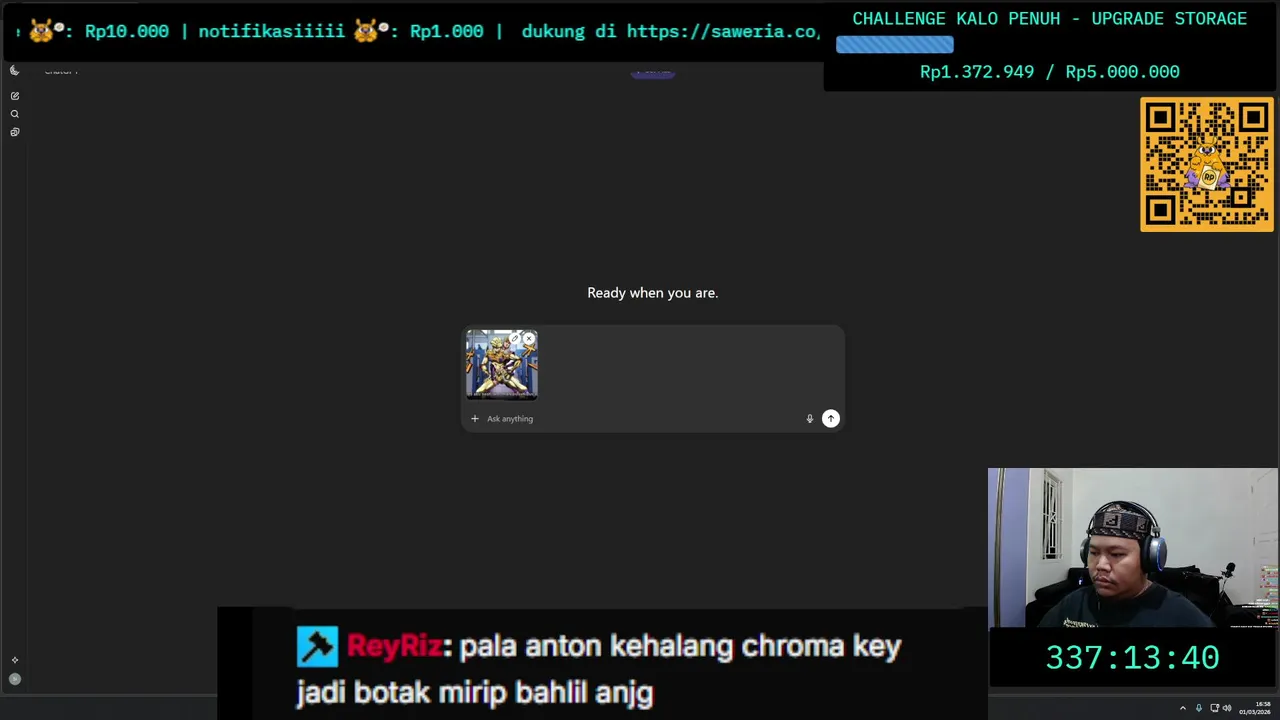1280x720 pixels.
Task: Click the microphone icon in the system tray
Action: pyautogui.click(x=1199, y=708)
